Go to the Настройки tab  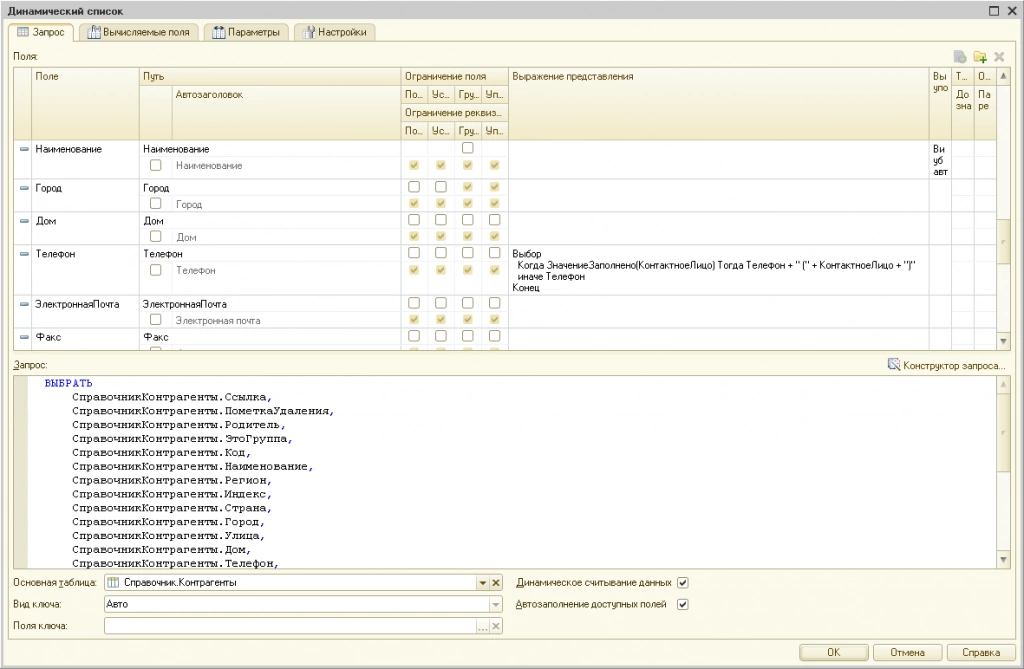coord(335,32)
